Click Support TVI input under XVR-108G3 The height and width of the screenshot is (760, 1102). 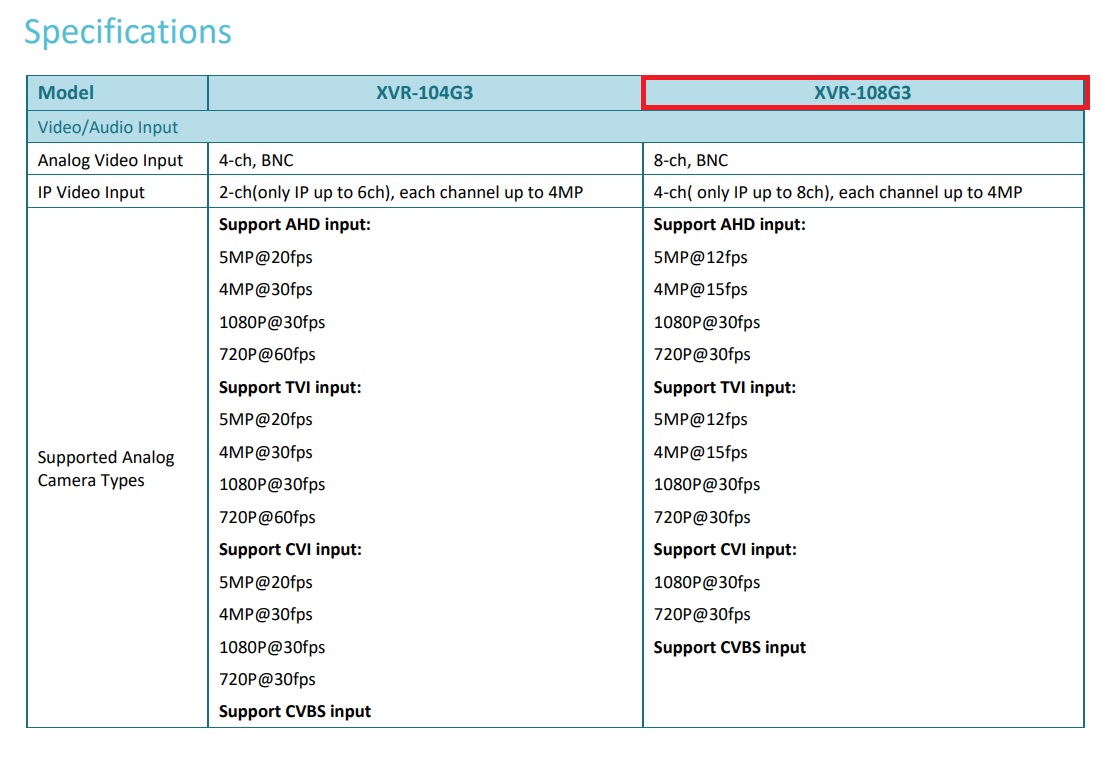pos(725,387)
